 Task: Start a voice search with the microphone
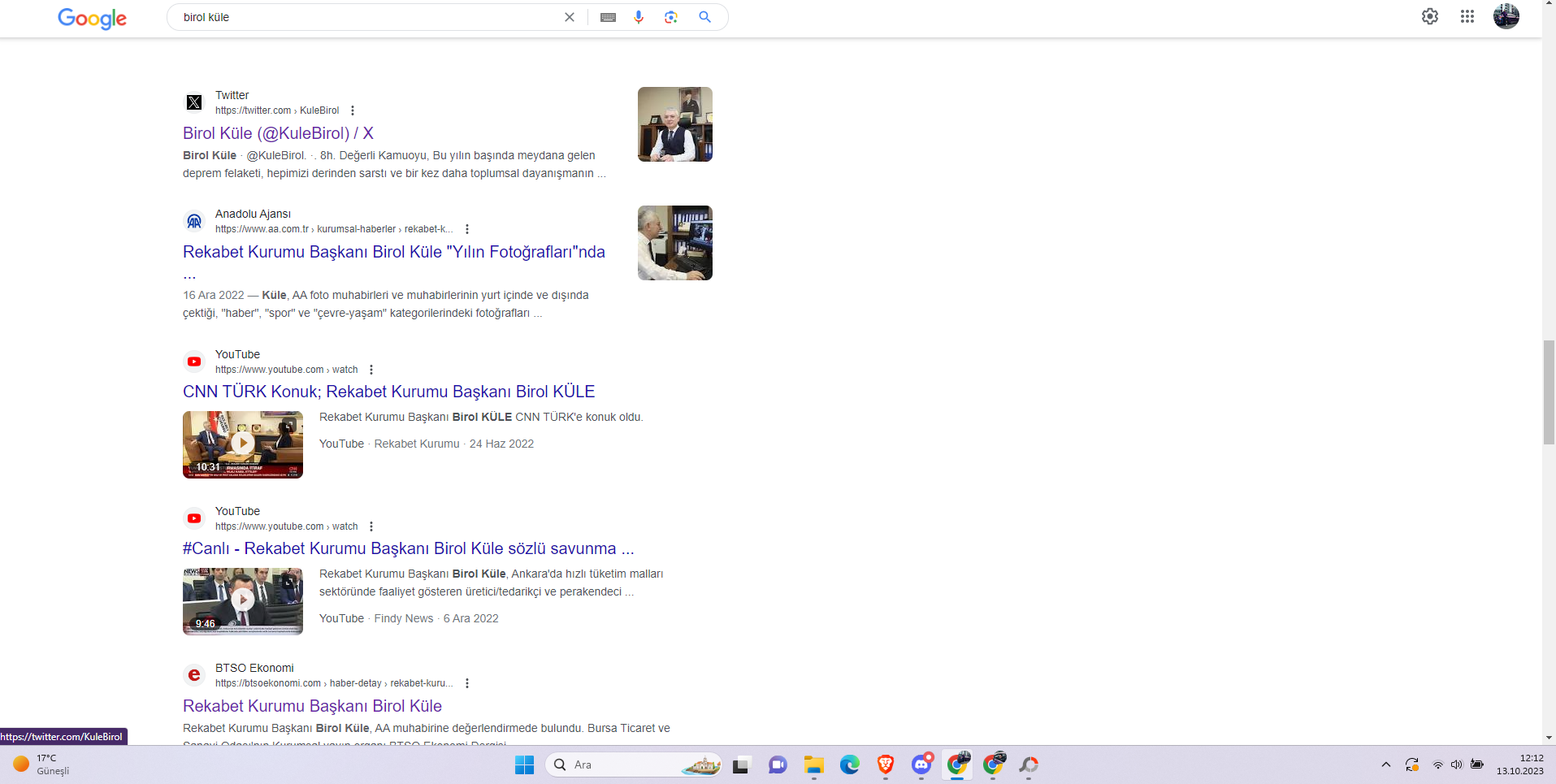pyautogui.click(x=639, y=17)
